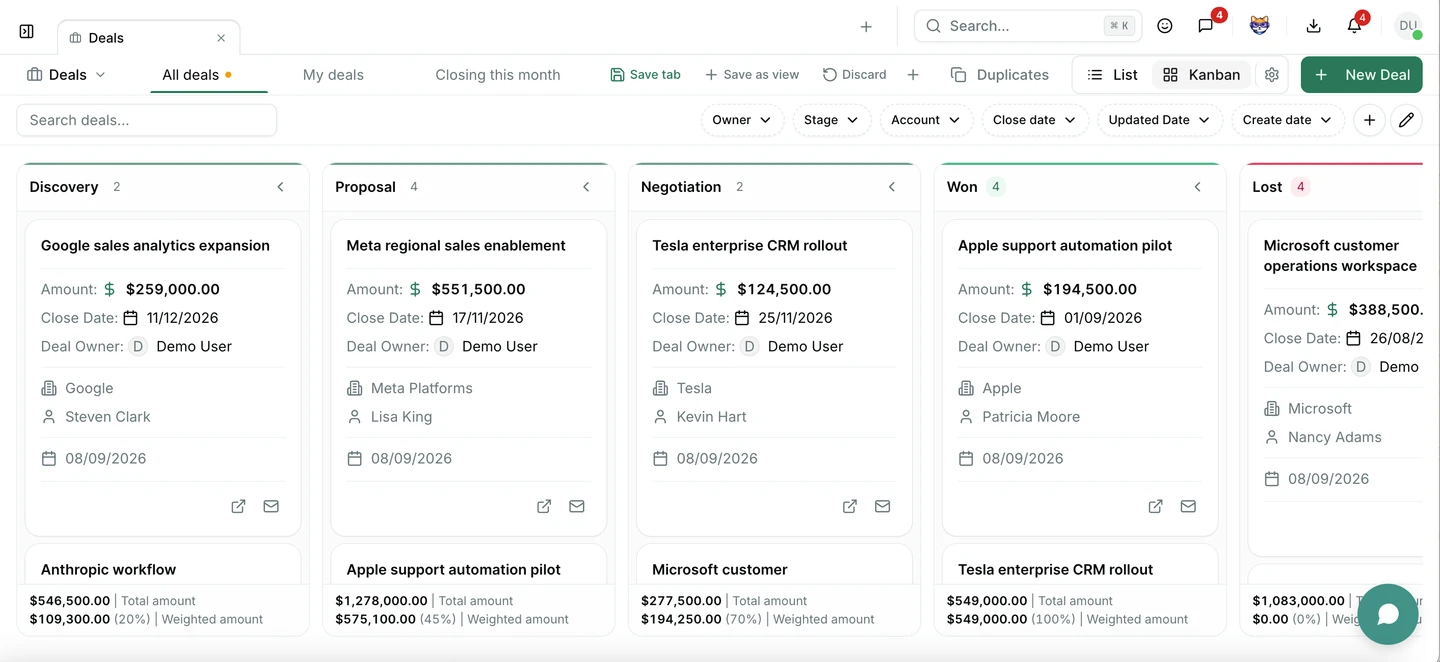Open the Duplicates view
The height and width of the screenshot is (662, 1440).
(1000, 75)
